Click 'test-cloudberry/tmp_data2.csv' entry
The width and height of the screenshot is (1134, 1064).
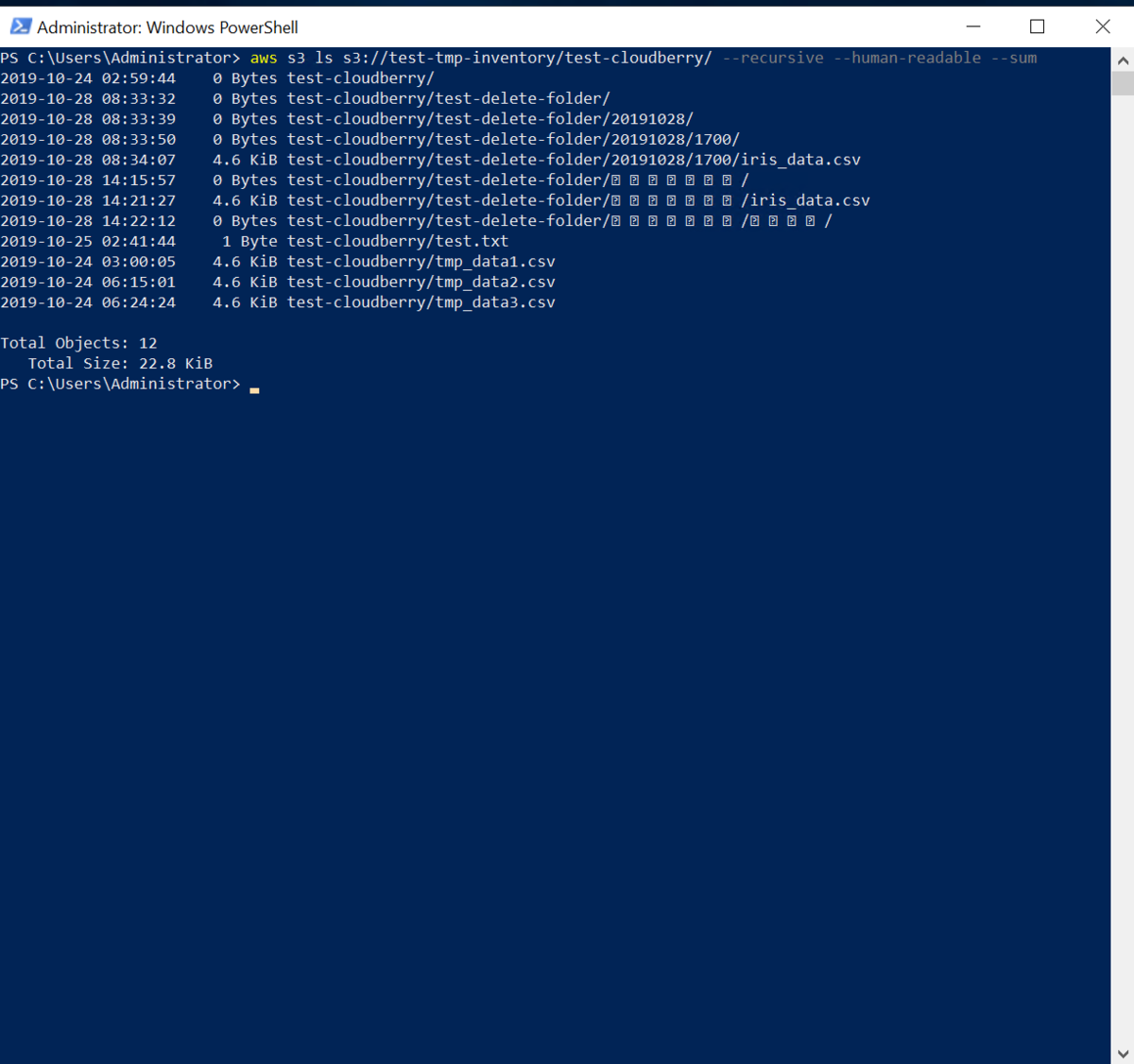pyautogui.click(x=421, y=282)
